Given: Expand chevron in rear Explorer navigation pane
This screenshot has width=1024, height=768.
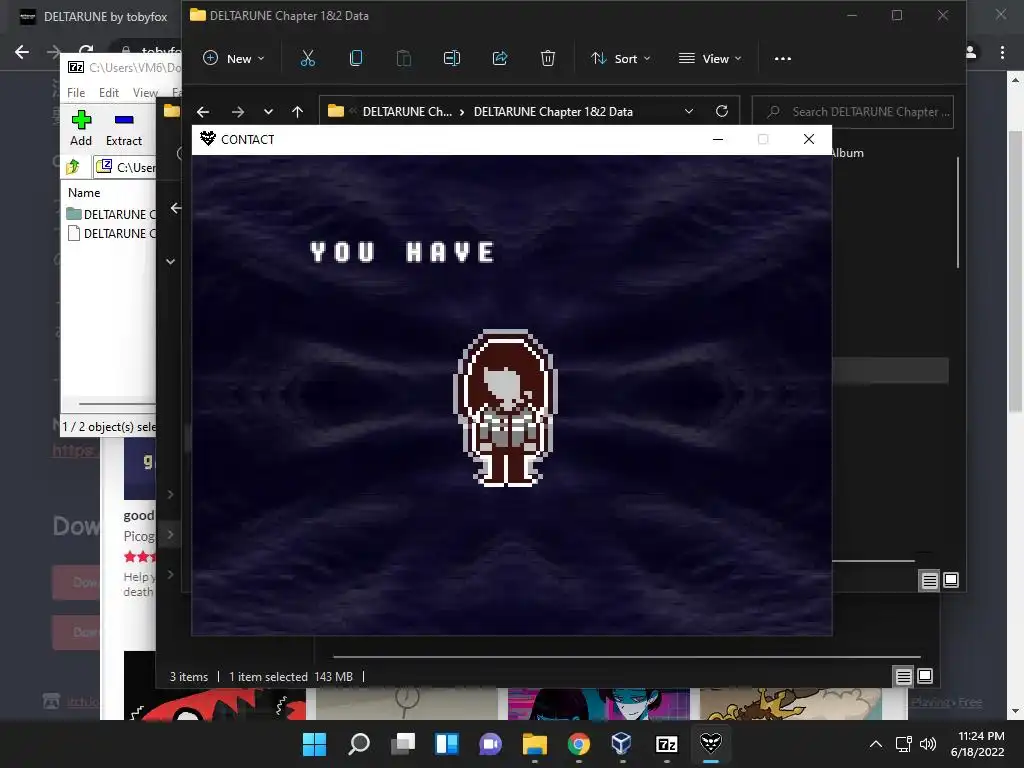Looking at the screenshot, I should [x=170, y=261].
